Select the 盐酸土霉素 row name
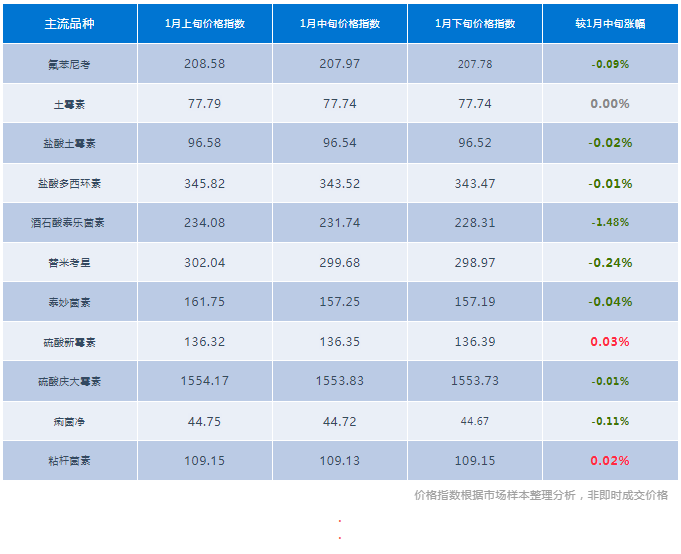The image size is (681, 554). coord(69,144)
